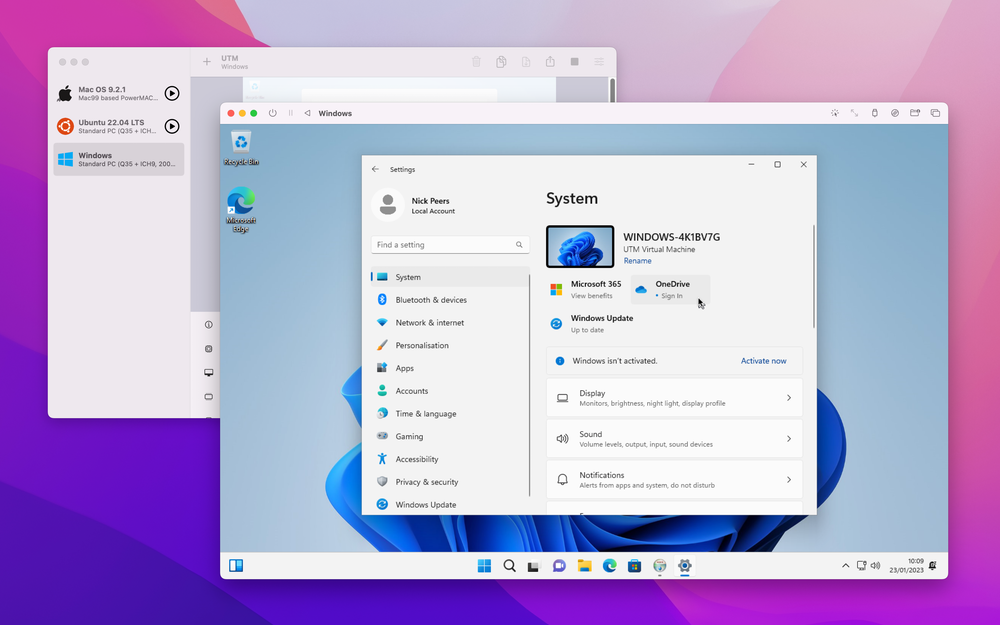Click Rename under the PC name
This screenshot has width=1000, height=625.
point(637,261)
